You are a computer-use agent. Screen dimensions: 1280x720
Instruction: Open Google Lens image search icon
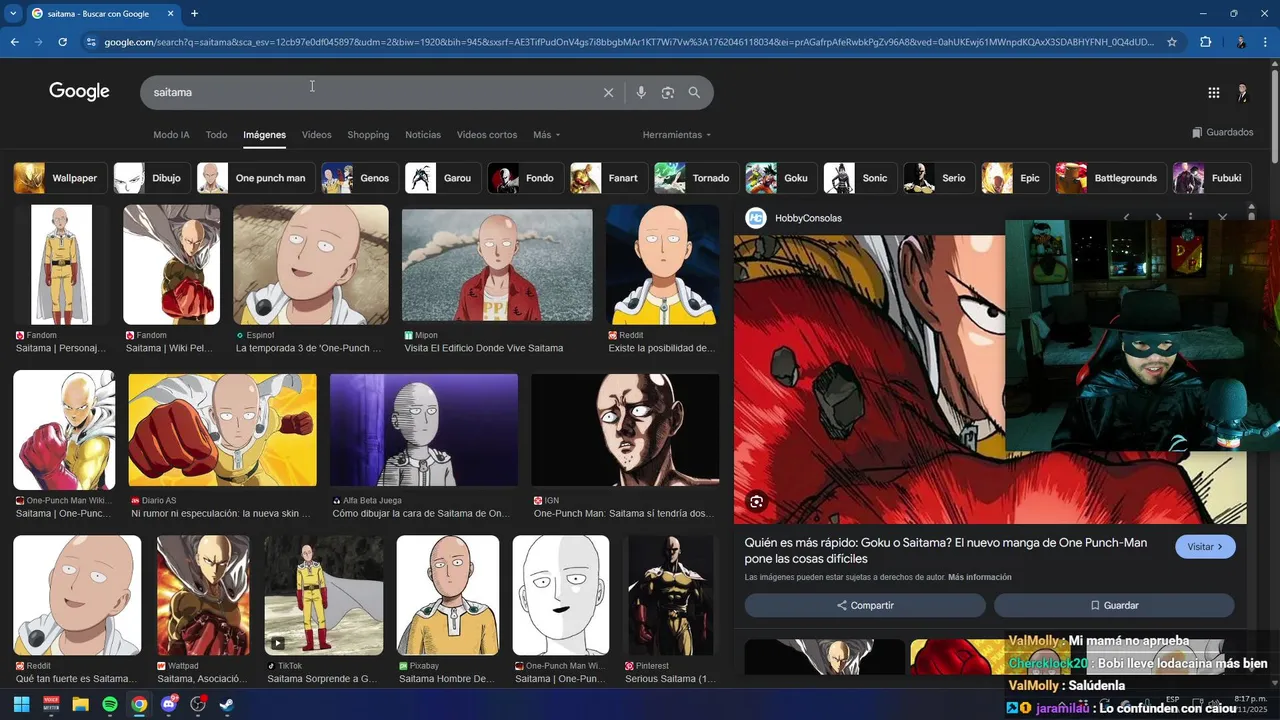tap(668, 92)
